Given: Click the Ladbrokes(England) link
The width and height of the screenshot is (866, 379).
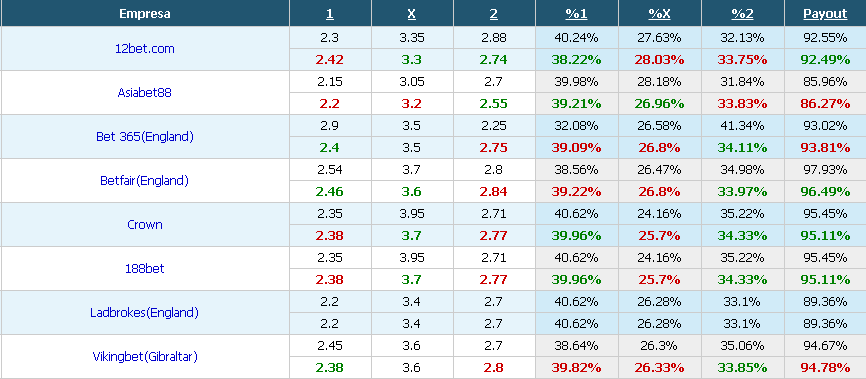Looking at the screenshot, I should (x=145, y=312).
